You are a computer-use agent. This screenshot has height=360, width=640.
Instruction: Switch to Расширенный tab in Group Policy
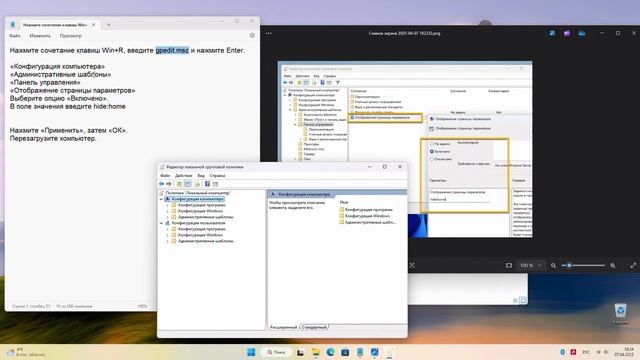pos(283,327)
